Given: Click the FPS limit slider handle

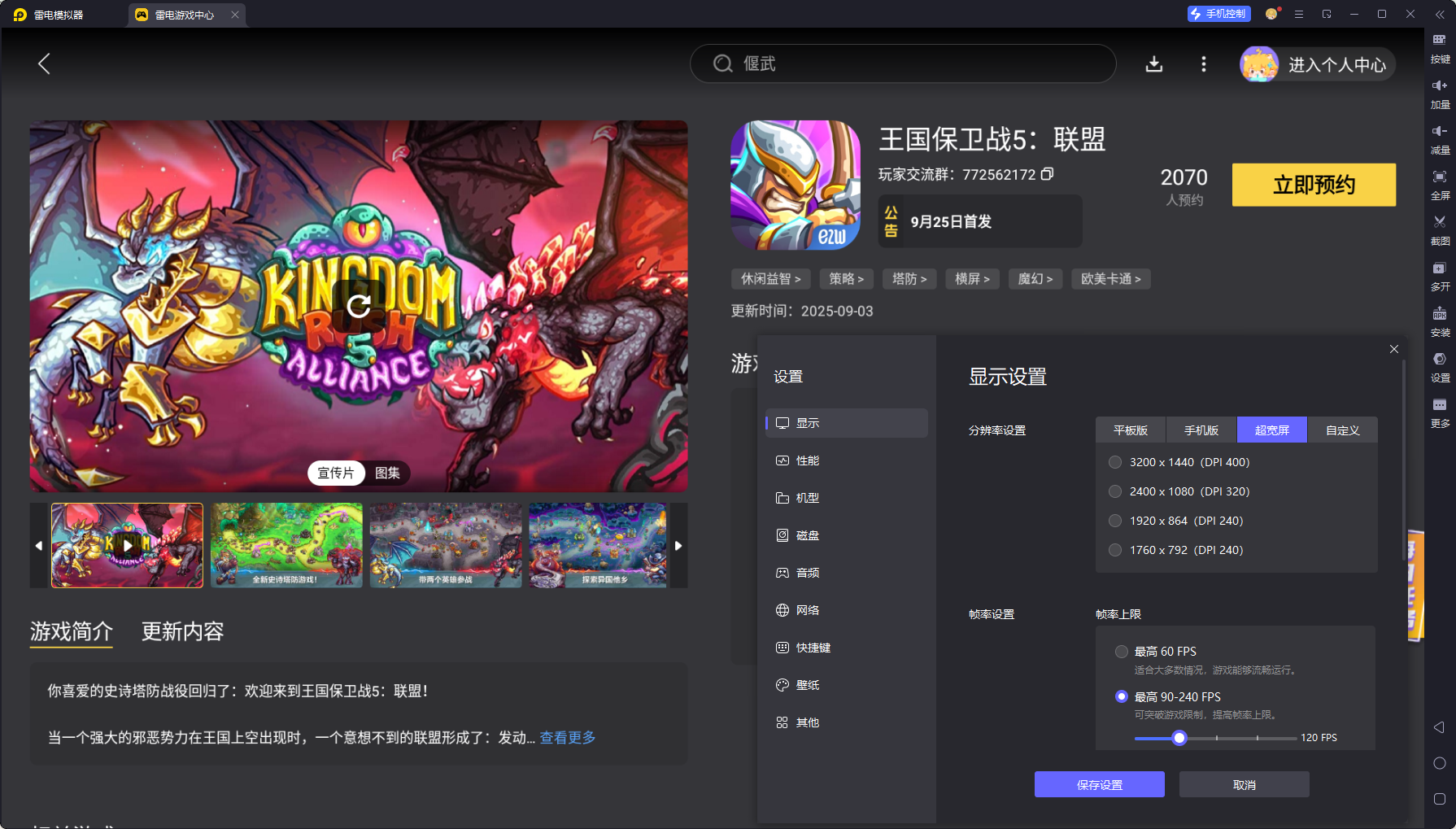Looking at the screenshot, I should point(1179,738).
